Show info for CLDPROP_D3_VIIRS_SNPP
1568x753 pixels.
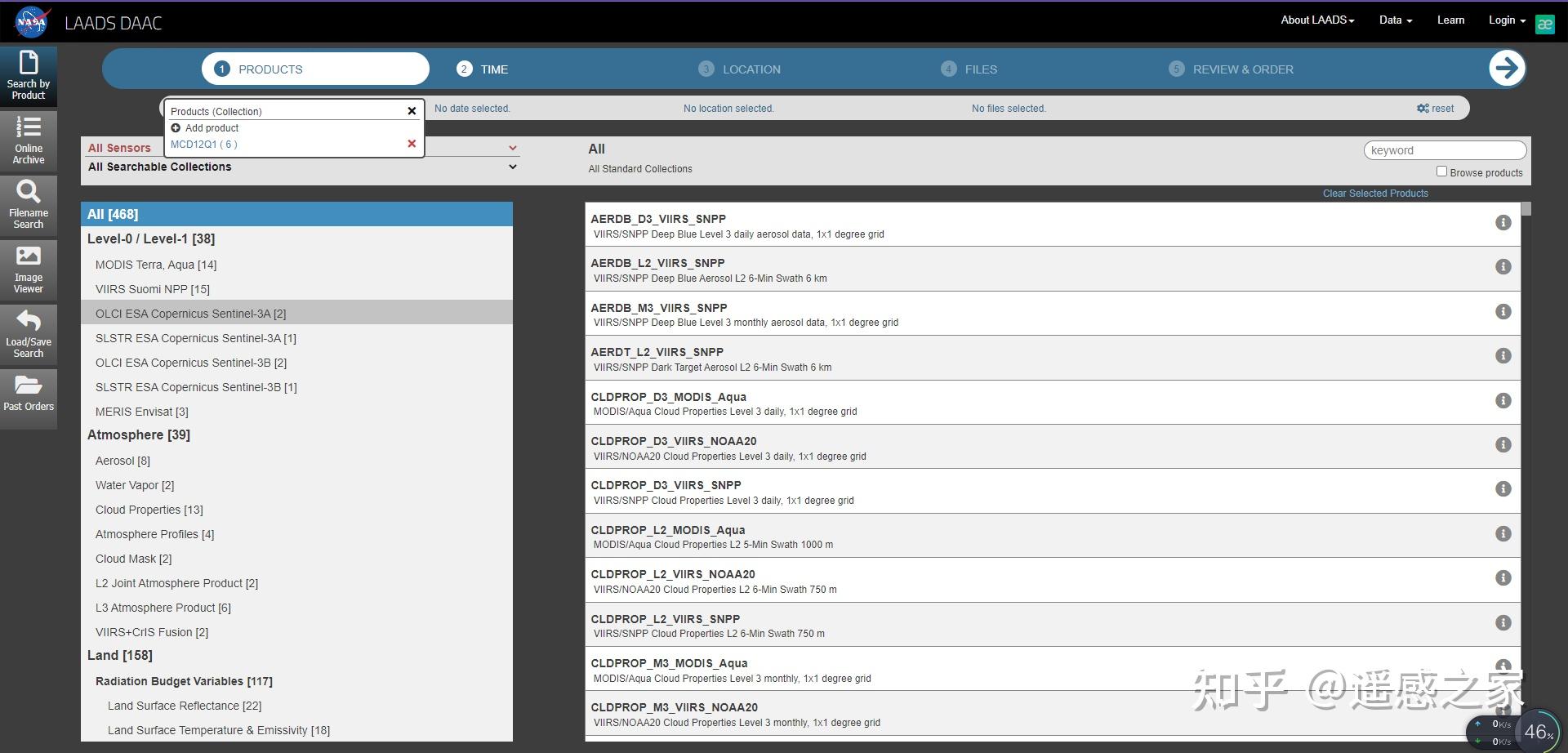[x=1503, y=489]
